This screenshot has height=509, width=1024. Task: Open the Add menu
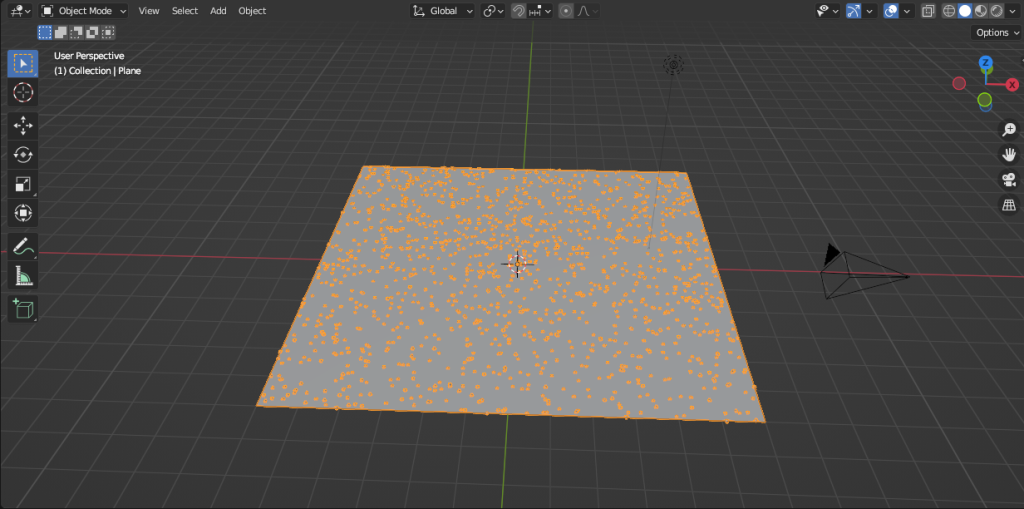point(218,11)
